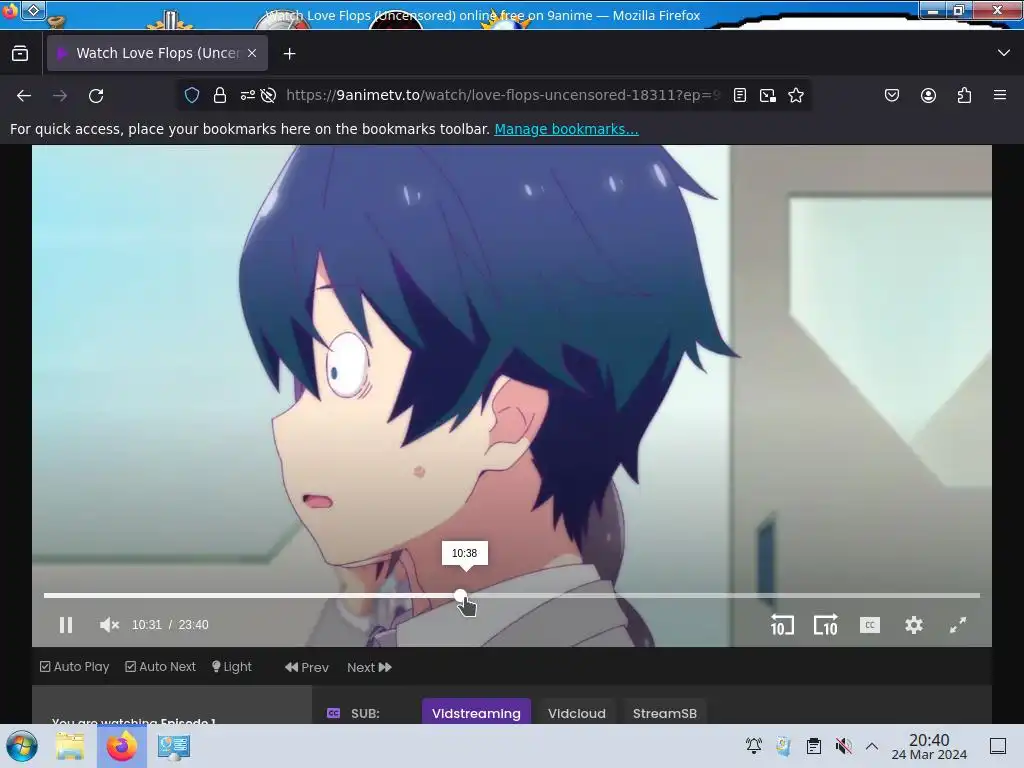Expand the list all tabs chevron
This screenshot has height=768, width=1024.
pos(1004,53)
